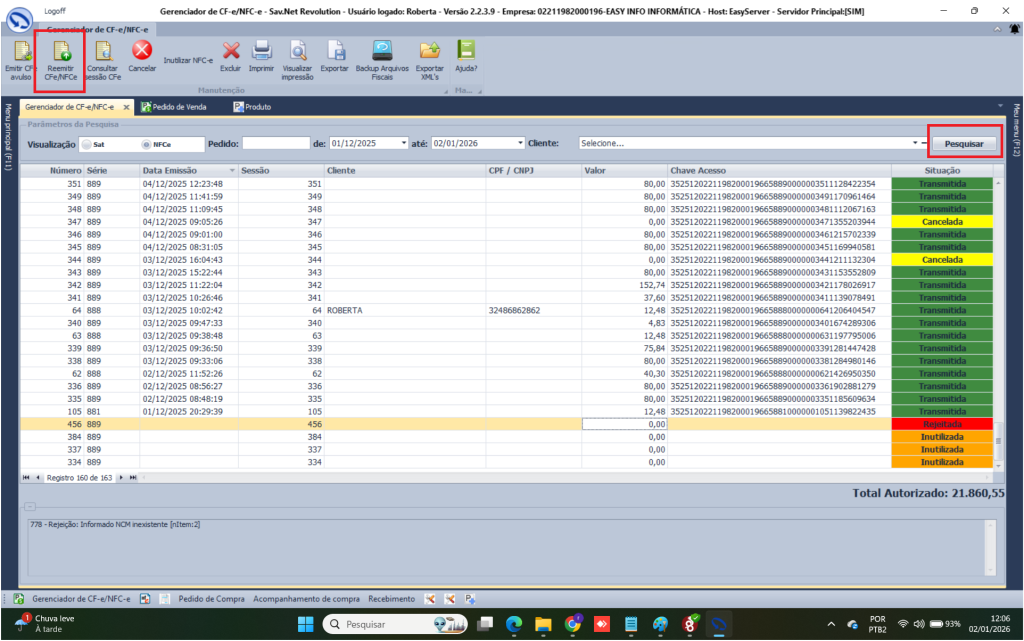This screenshot has height=641, width=1024.
Task: Click Logoff in the title bar
Action: (57, 9)
